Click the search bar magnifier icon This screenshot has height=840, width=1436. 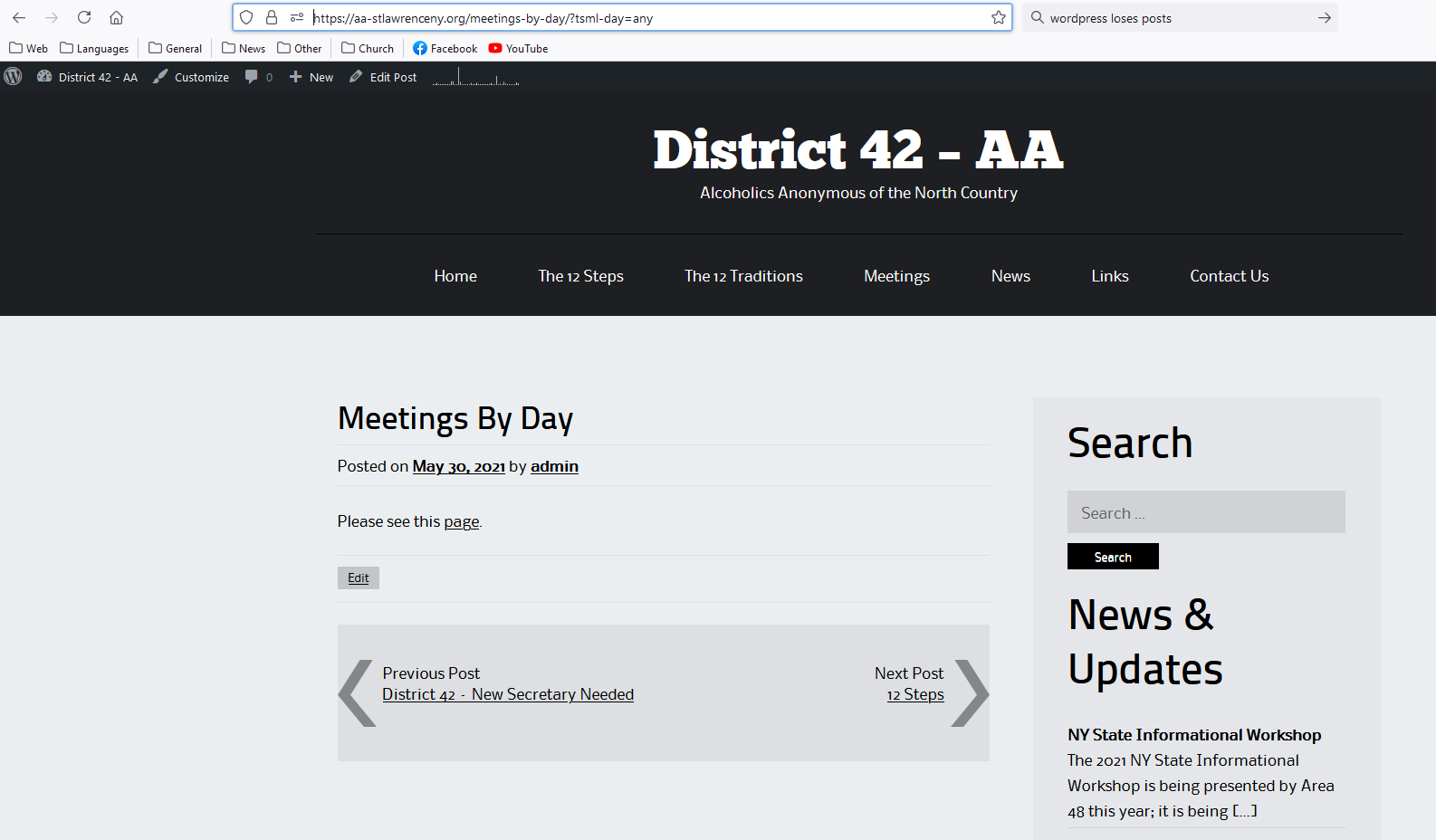point(1038,17)
